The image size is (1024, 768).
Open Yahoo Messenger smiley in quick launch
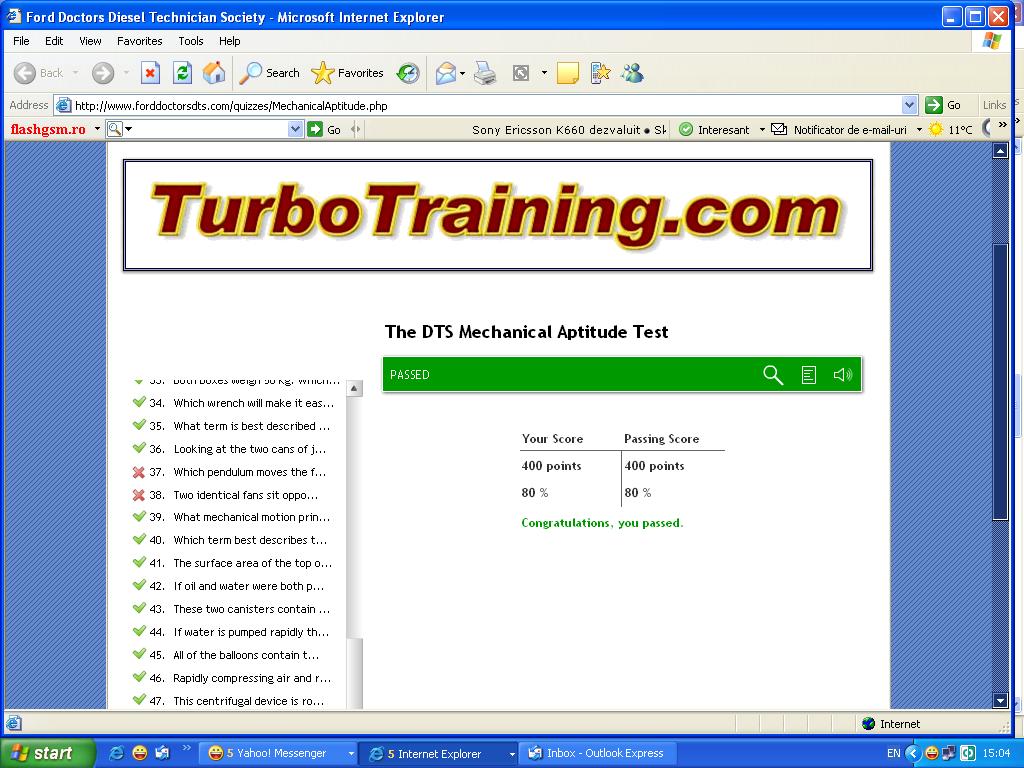(139, 753)
